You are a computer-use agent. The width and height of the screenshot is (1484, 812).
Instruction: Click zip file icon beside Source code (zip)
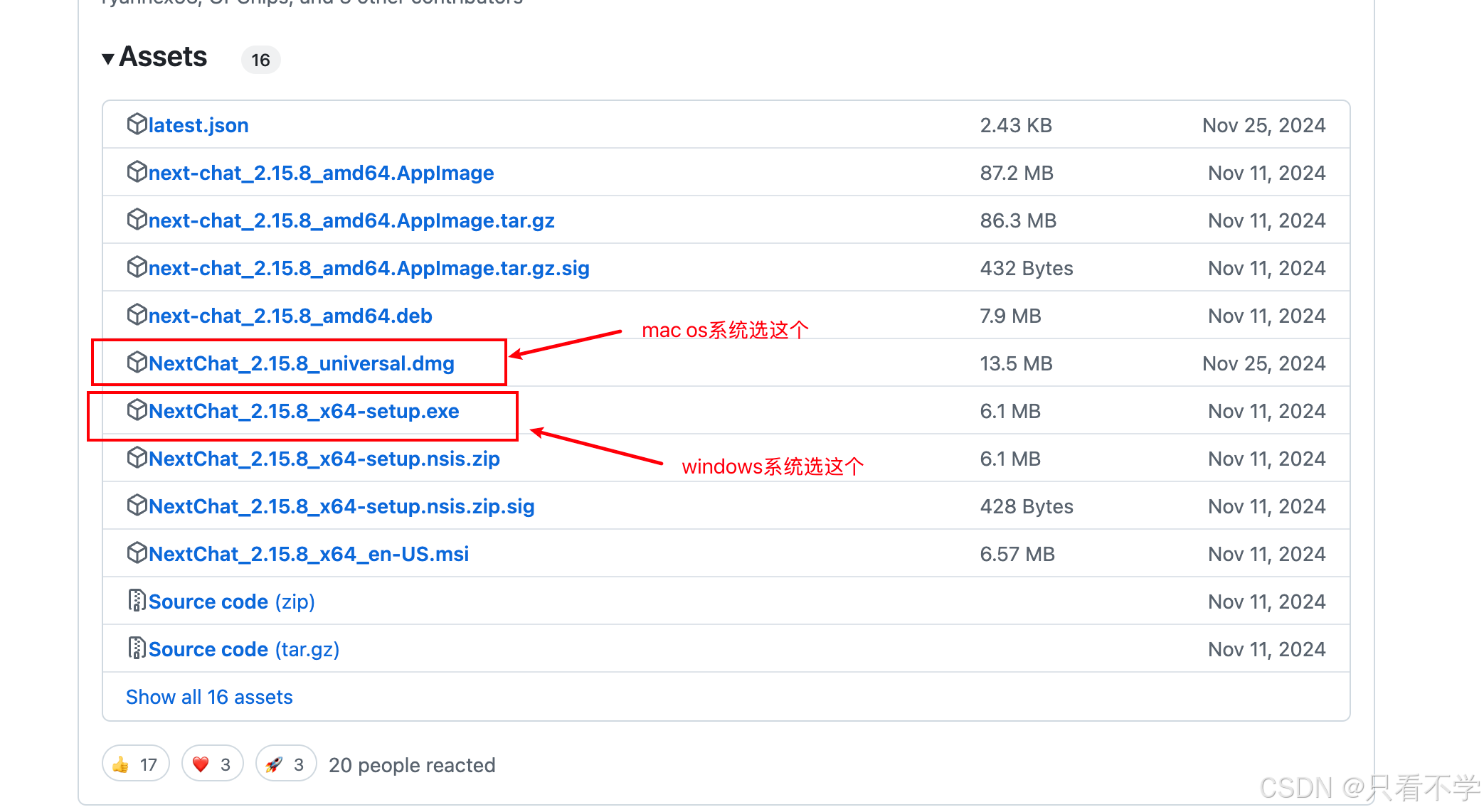[x=137, y=601]
